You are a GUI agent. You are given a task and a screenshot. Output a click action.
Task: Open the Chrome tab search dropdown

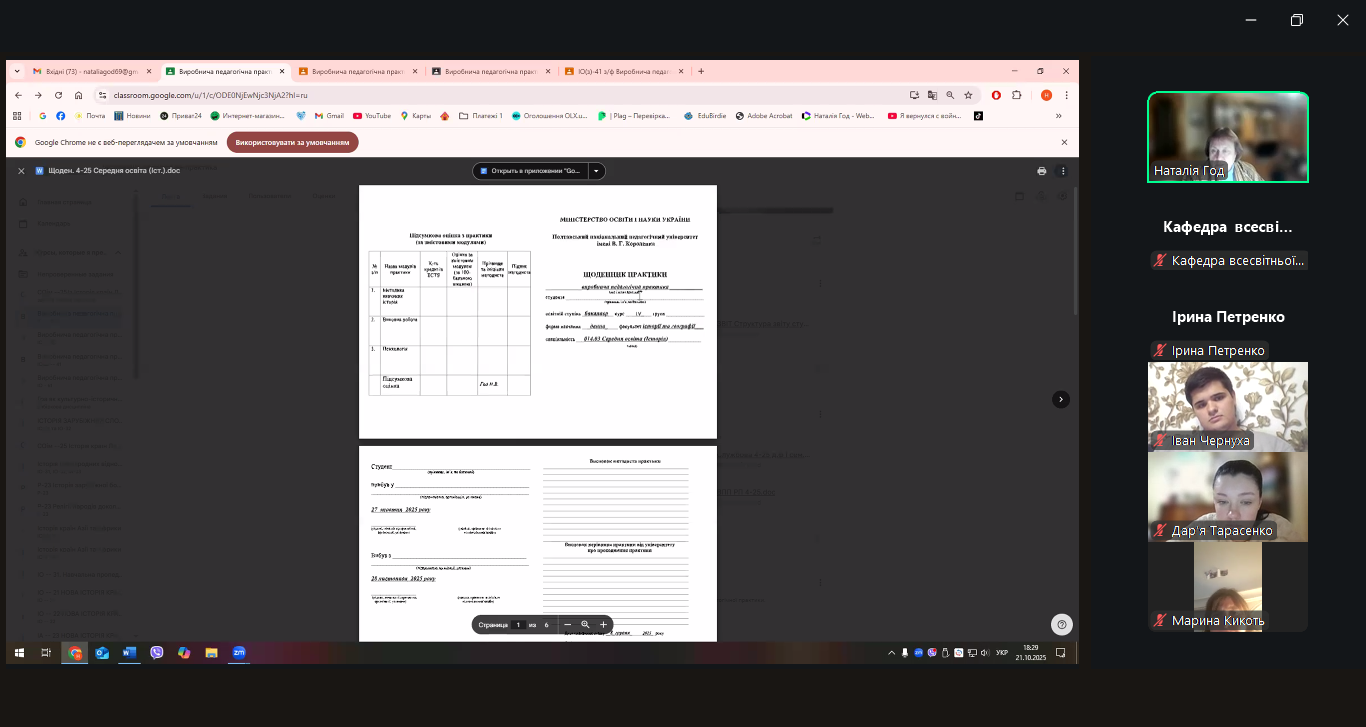point(17,72)
